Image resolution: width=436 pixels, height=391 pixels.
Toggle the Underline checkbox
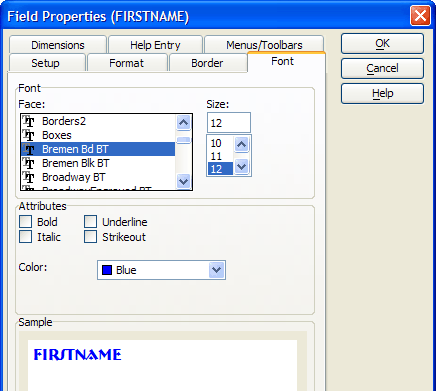click(x=90, y=222)
